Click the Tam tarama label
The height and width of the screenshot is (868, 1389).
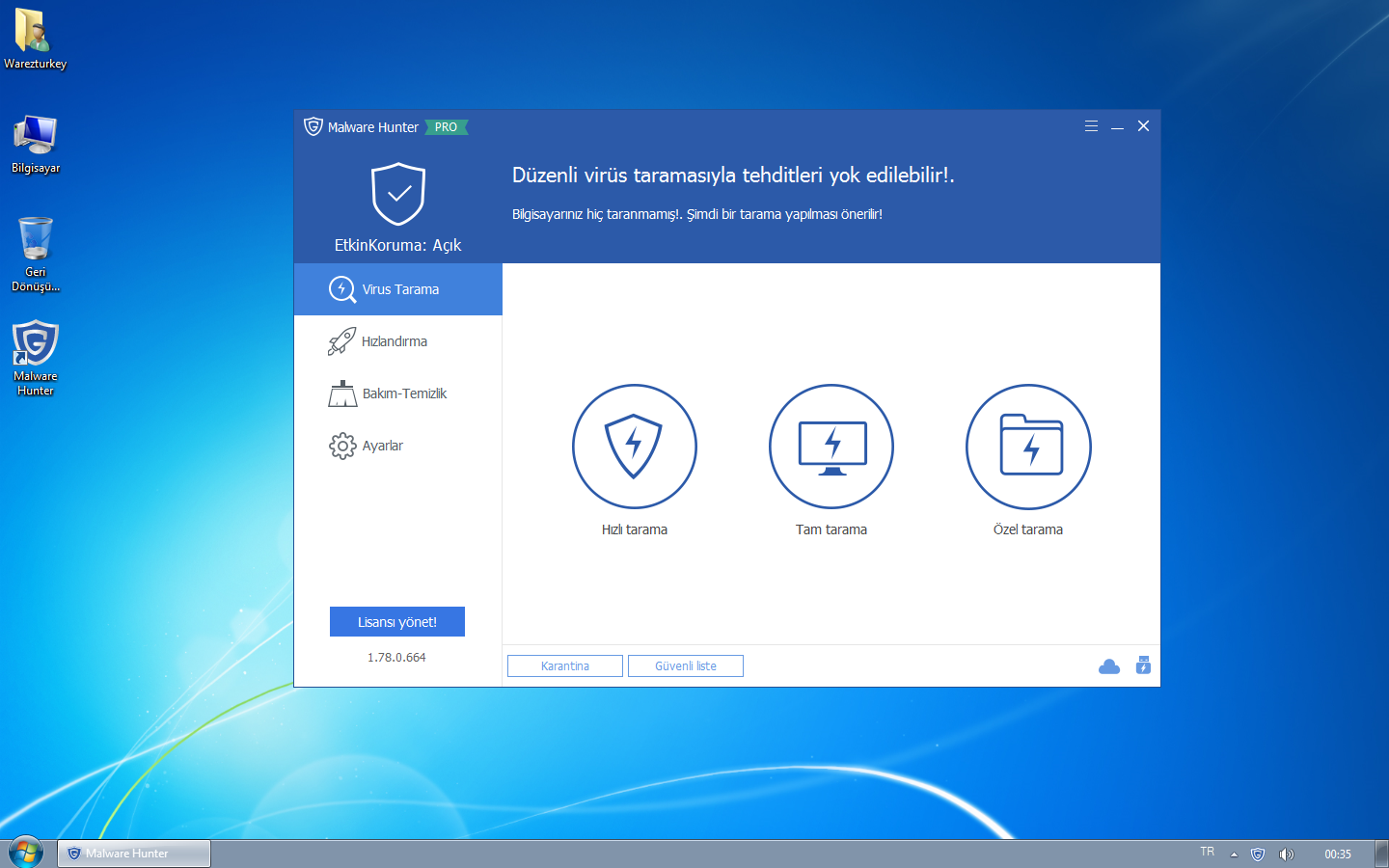point(831,529)
